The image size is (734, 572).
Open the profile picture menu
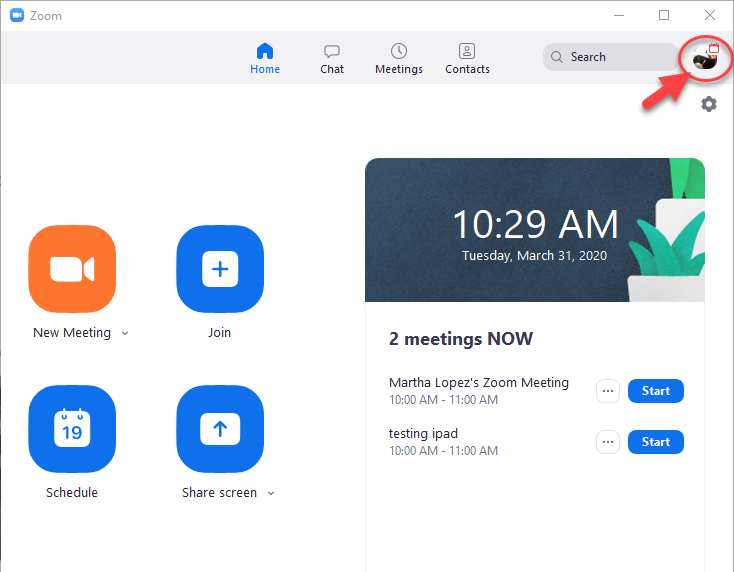point(705,58)
